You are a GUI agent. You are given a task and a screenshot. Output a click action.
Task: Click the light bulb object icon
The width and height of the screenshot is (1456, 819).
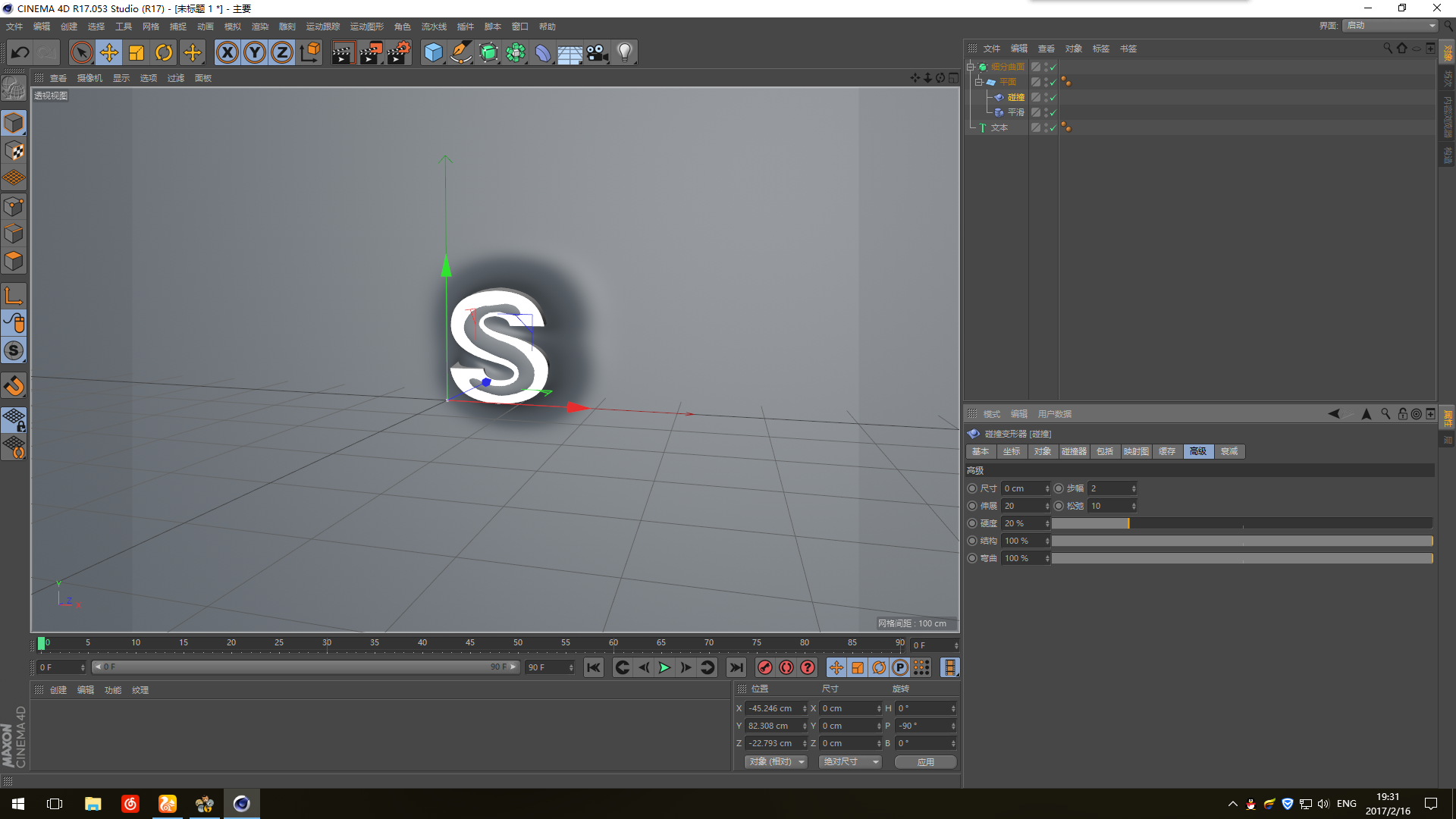624,52
